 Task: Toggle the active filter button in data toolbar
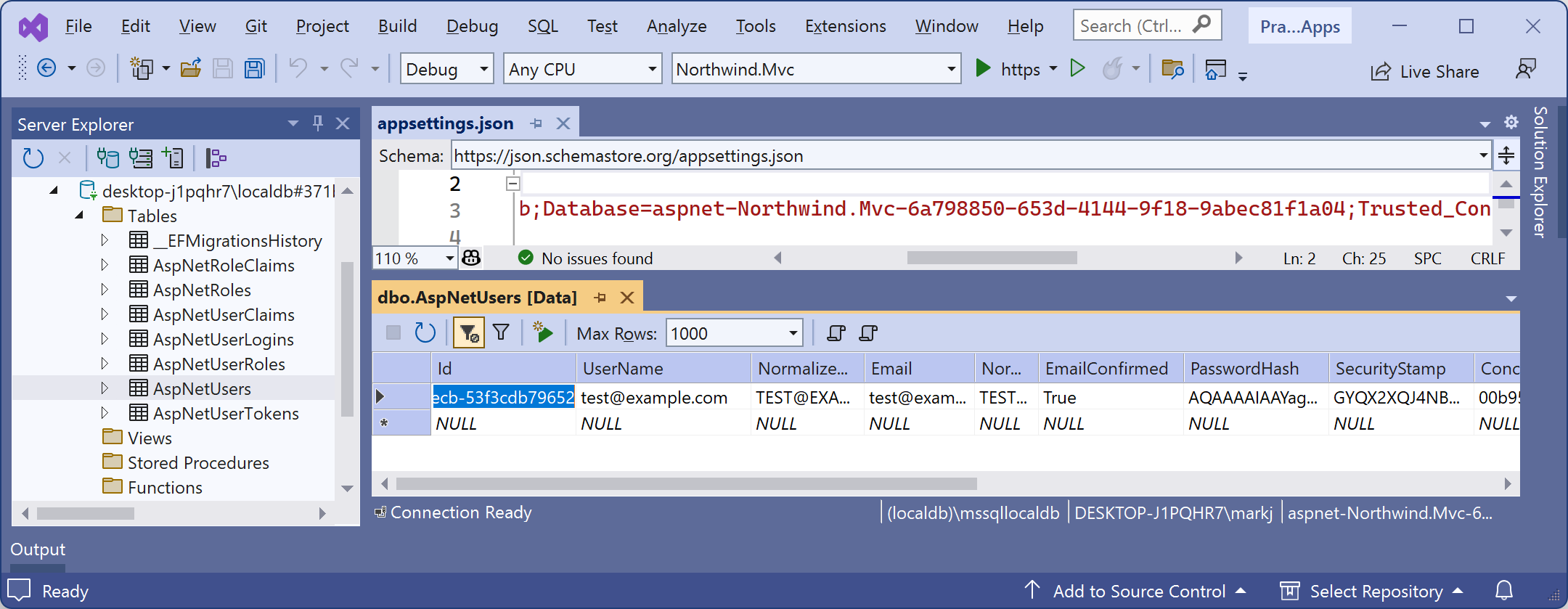point(469,332)
